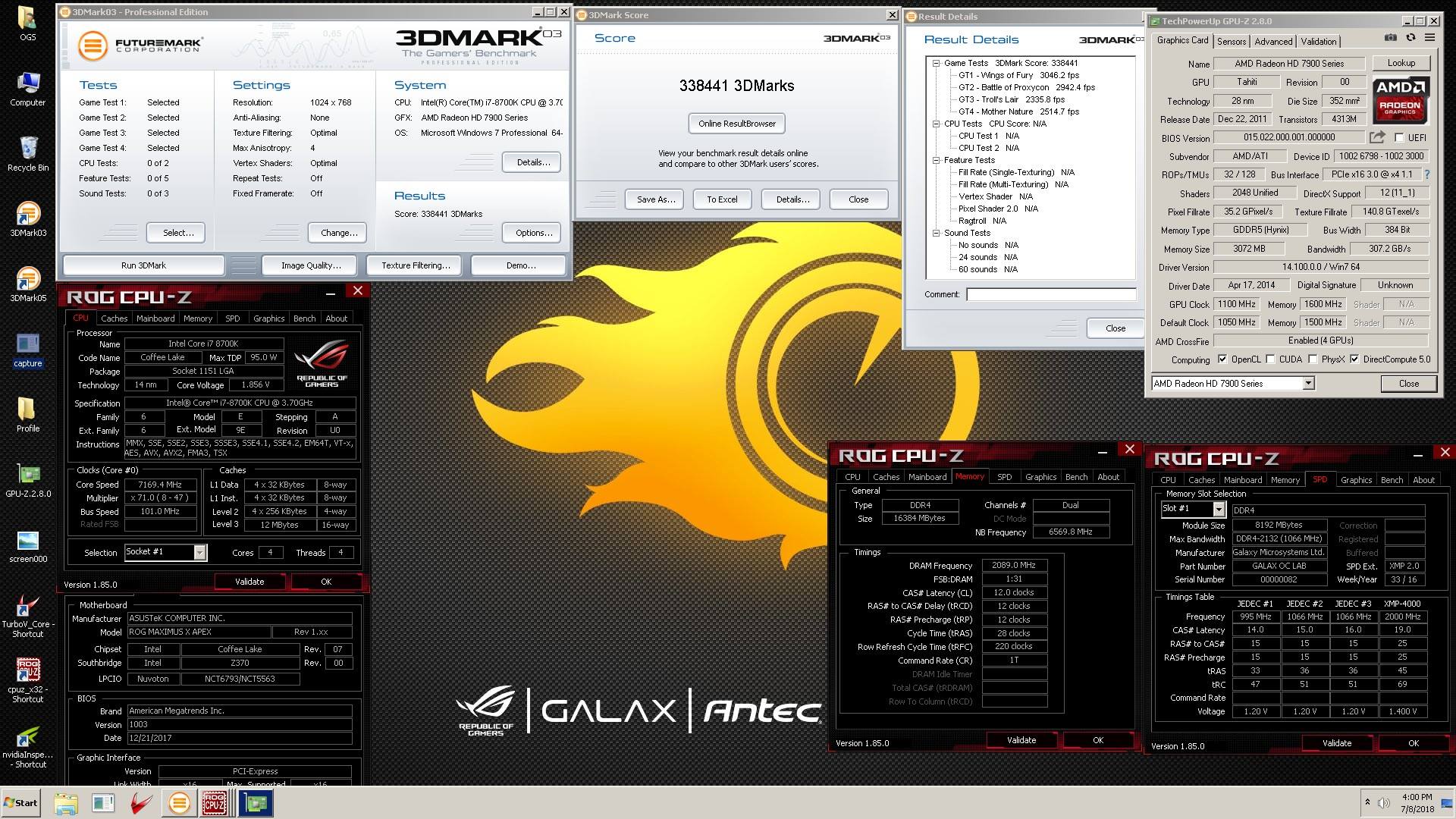Click the Start button

click(x=20, y=803)
